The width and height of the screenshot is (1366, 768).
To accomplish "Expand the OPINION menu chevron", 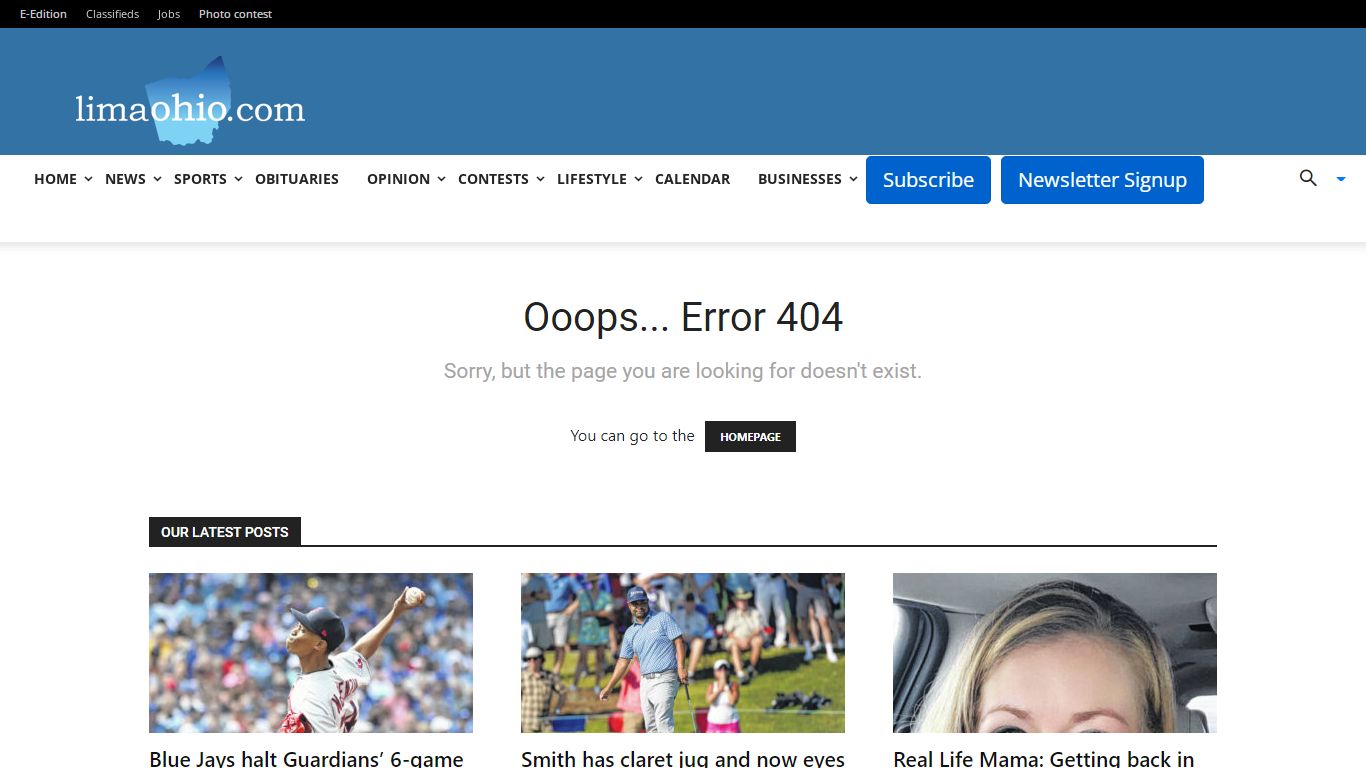I will click(x=441, y=179).
